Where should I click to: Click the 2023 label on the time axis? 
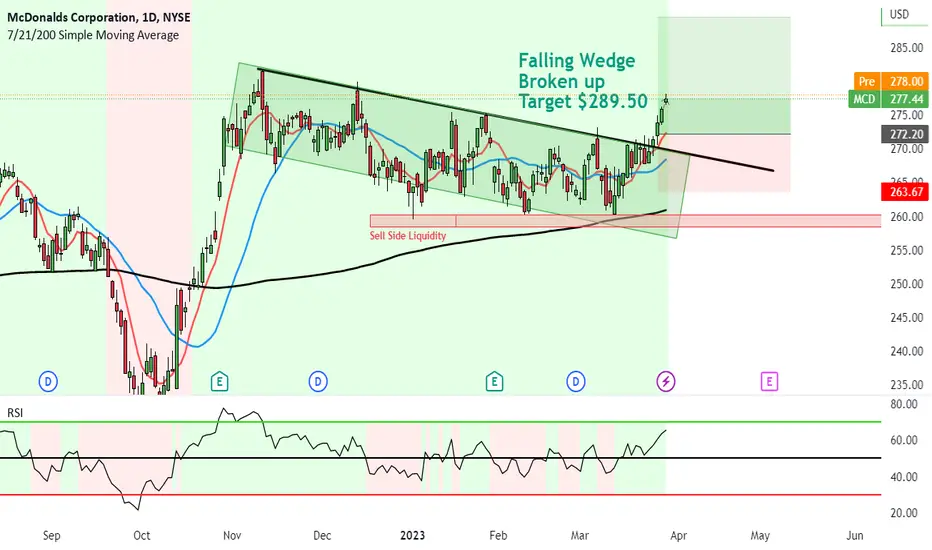413,536
